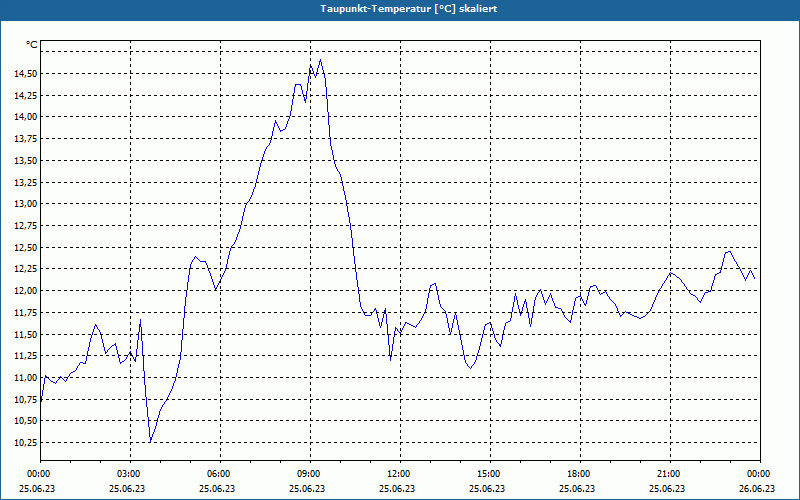The height and width of the screenshot is (500, 800).
Task: Click the 12,75 axis value
Action: [26, 226]
